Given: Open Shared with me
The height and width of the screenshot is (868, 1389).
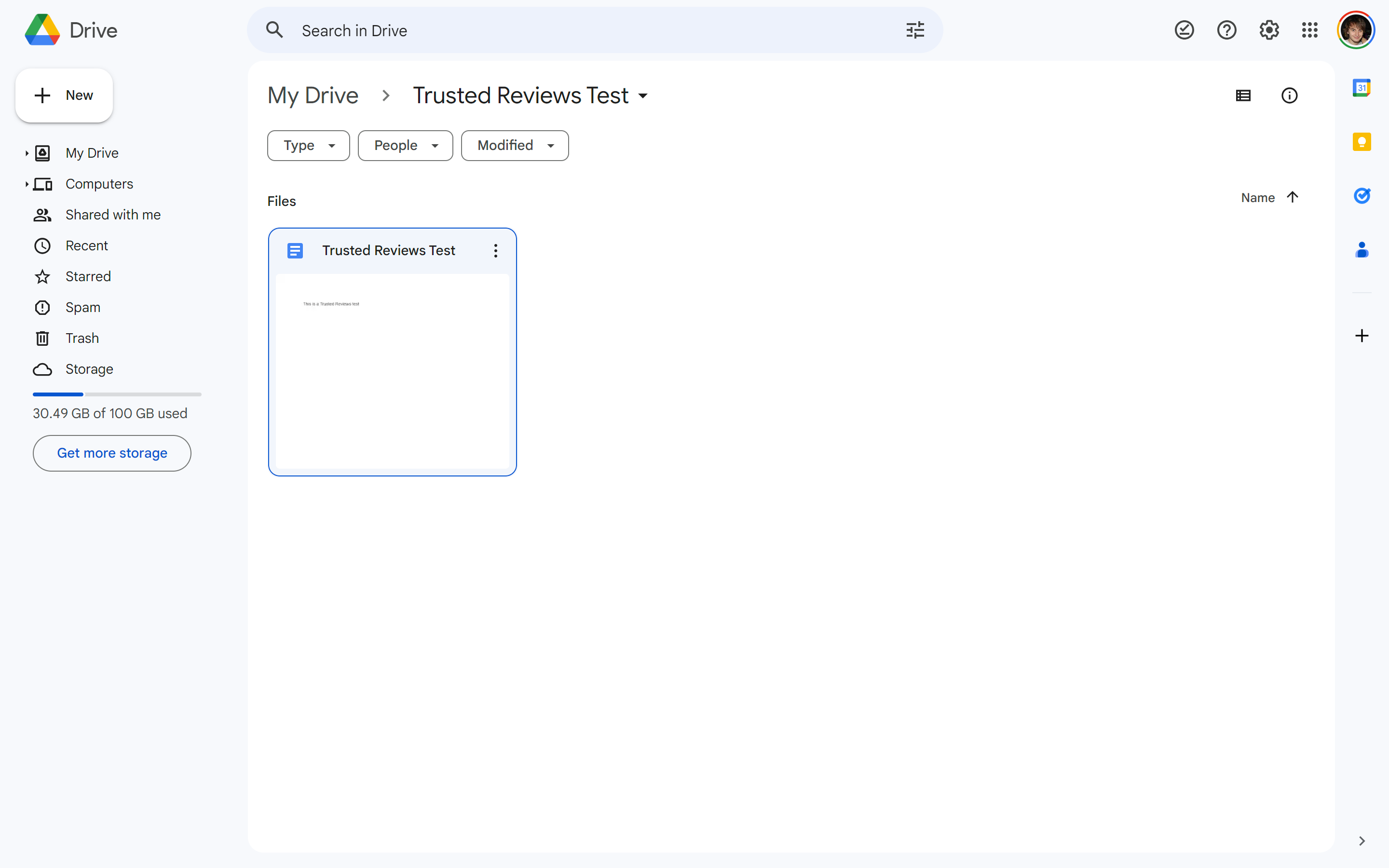Looking at the screenshot, I should coord(113,215).
